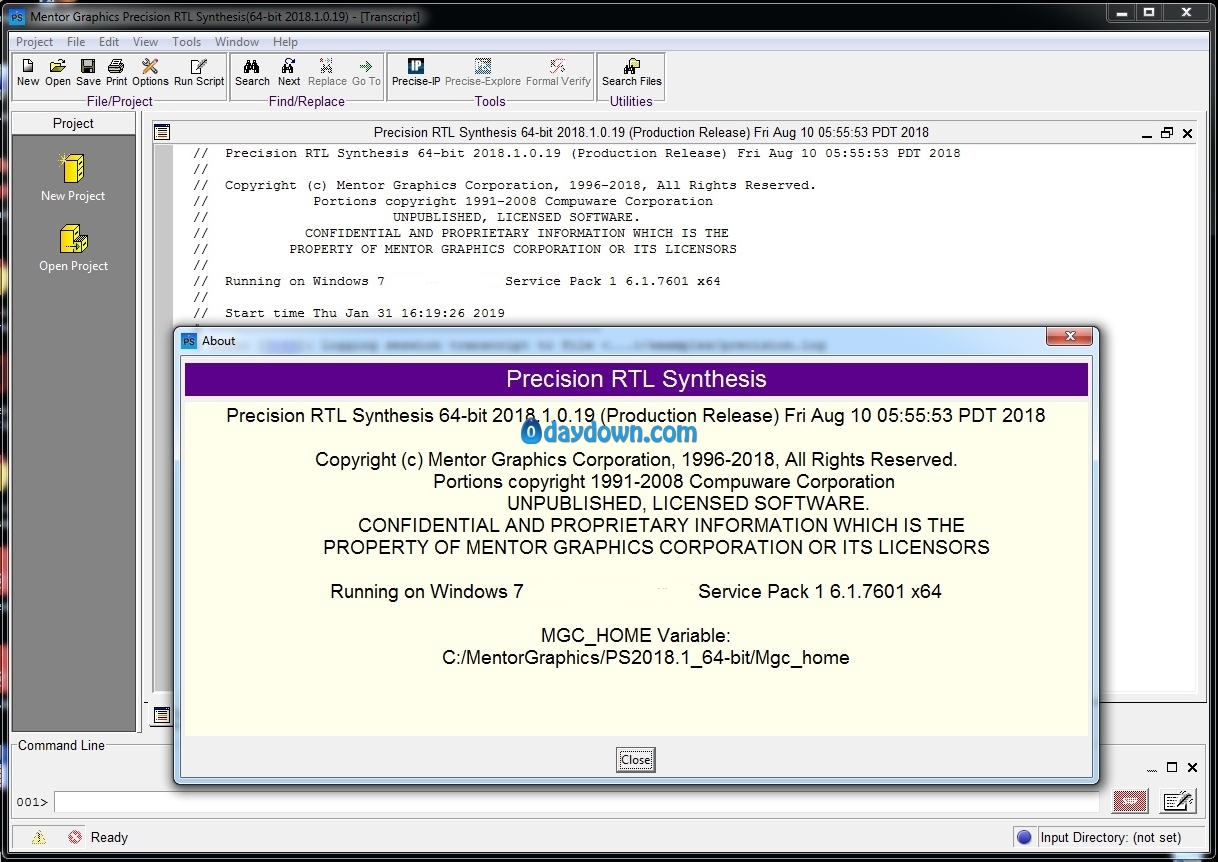The height and width of the screenshot is (862, 1218).
Task: Click the "Copyright (c) Mentor Graphics" line in About
Action: click(x=636, y=460)
